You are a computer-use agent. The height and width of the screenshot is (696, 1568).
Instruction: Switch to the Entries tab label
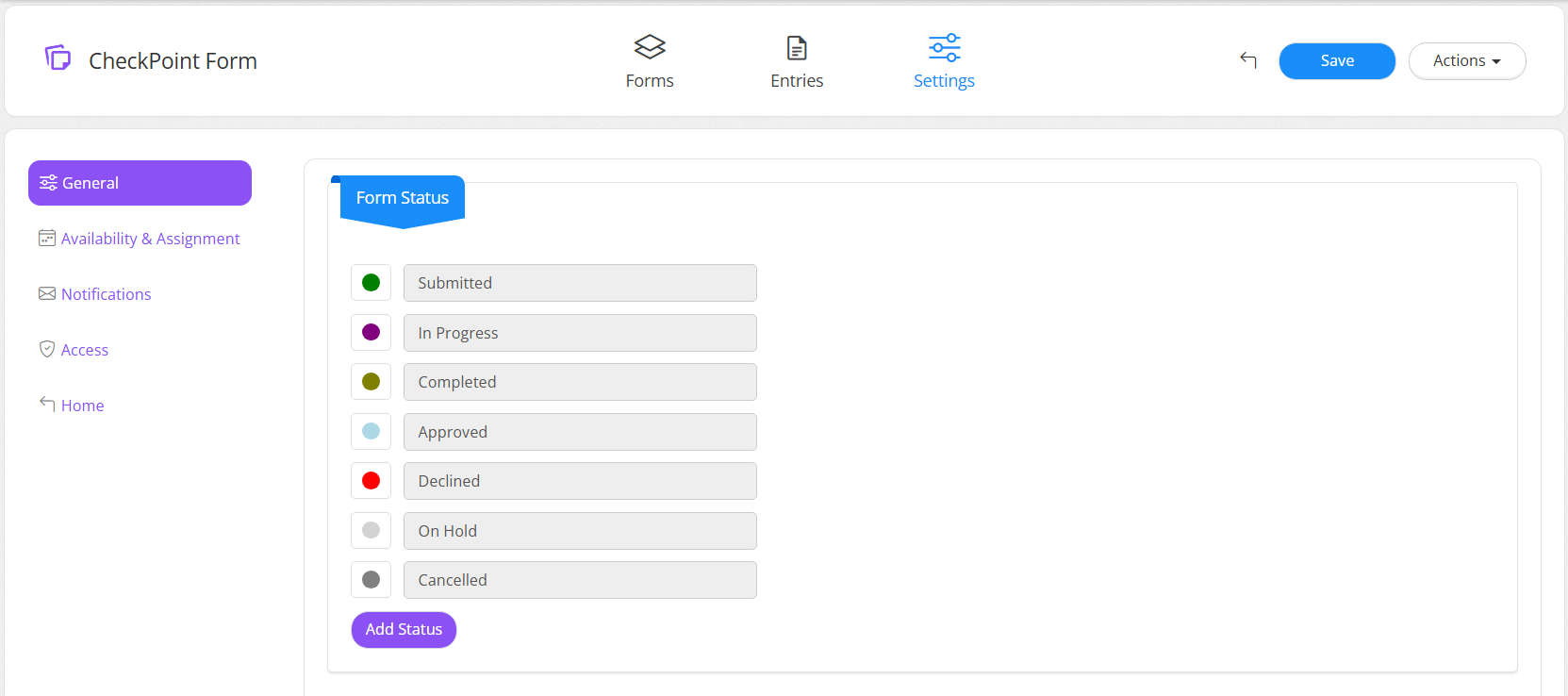pyautogui.click(x=797, y=81)
